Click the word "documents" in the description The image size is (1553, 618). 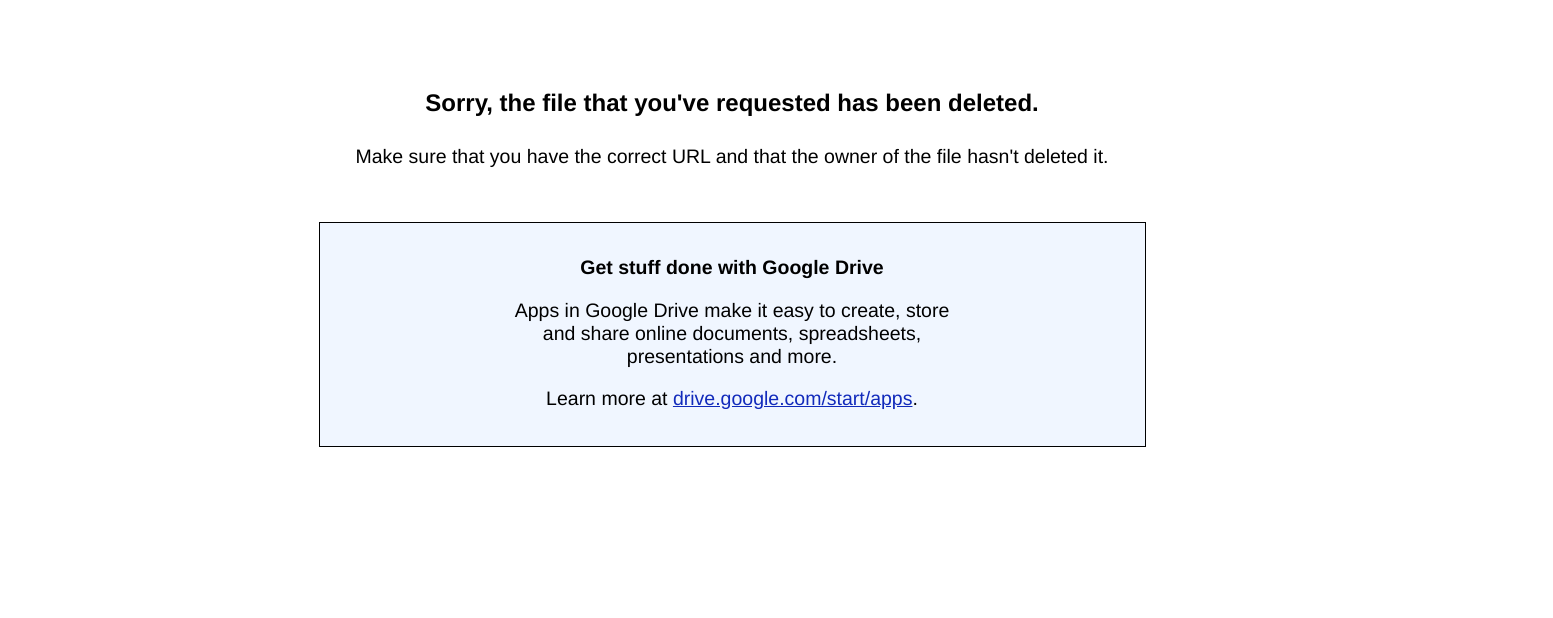(739, 334)
